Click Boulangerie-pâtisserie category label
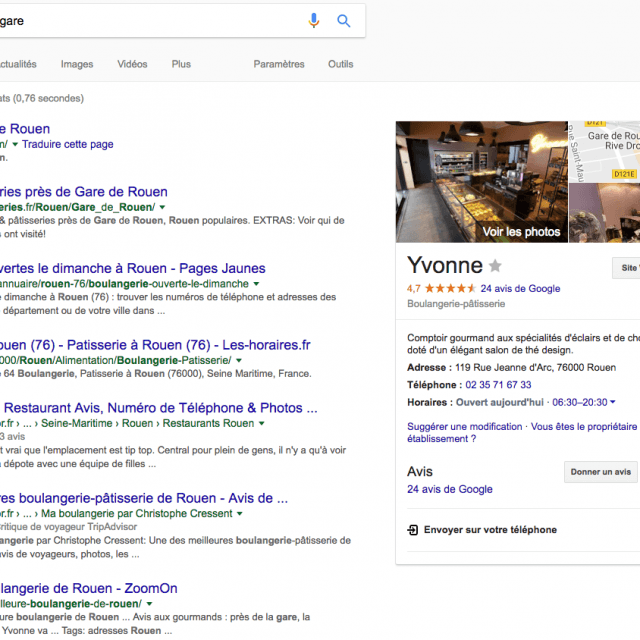This screenshot has height=640, width=640. pos(456,304)
